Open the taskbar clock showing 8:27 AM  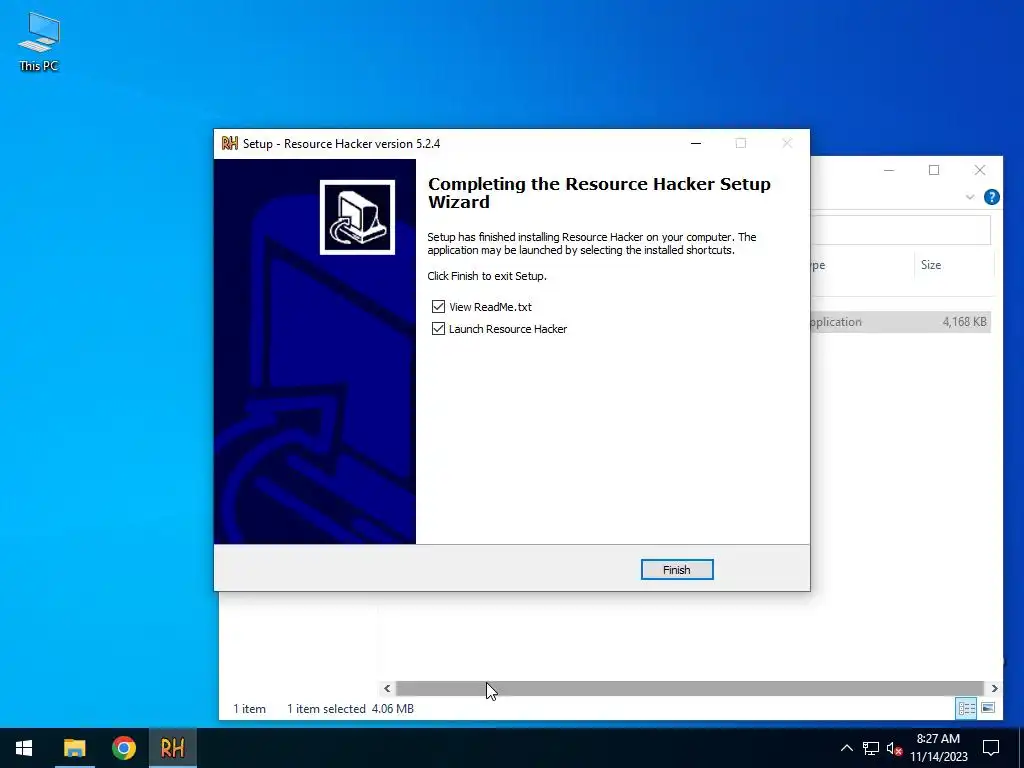[x=938, y=748]
